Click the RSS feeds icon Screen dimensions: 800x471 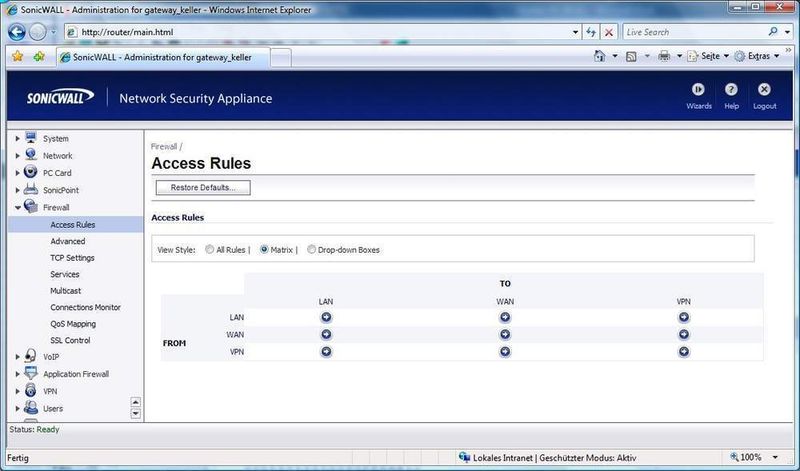(631, 56)
